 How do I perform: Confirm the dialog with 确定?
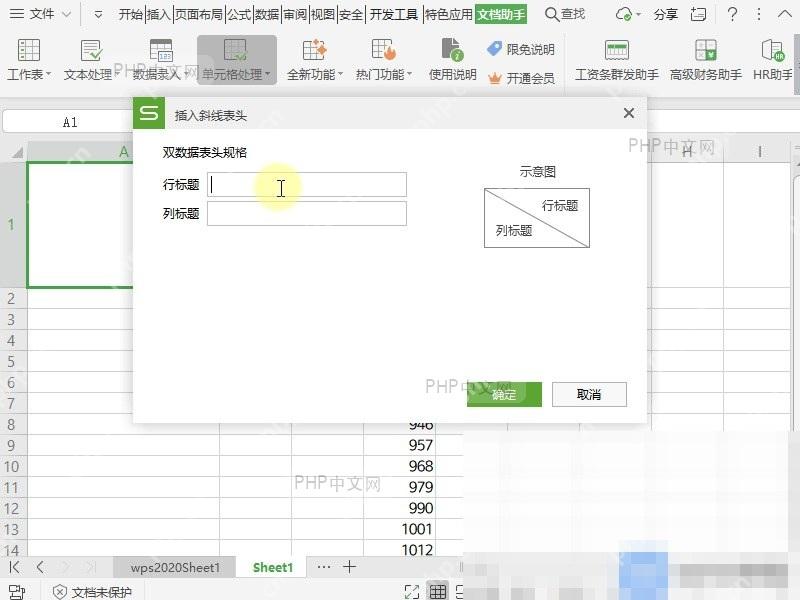[x=504, y=394]
